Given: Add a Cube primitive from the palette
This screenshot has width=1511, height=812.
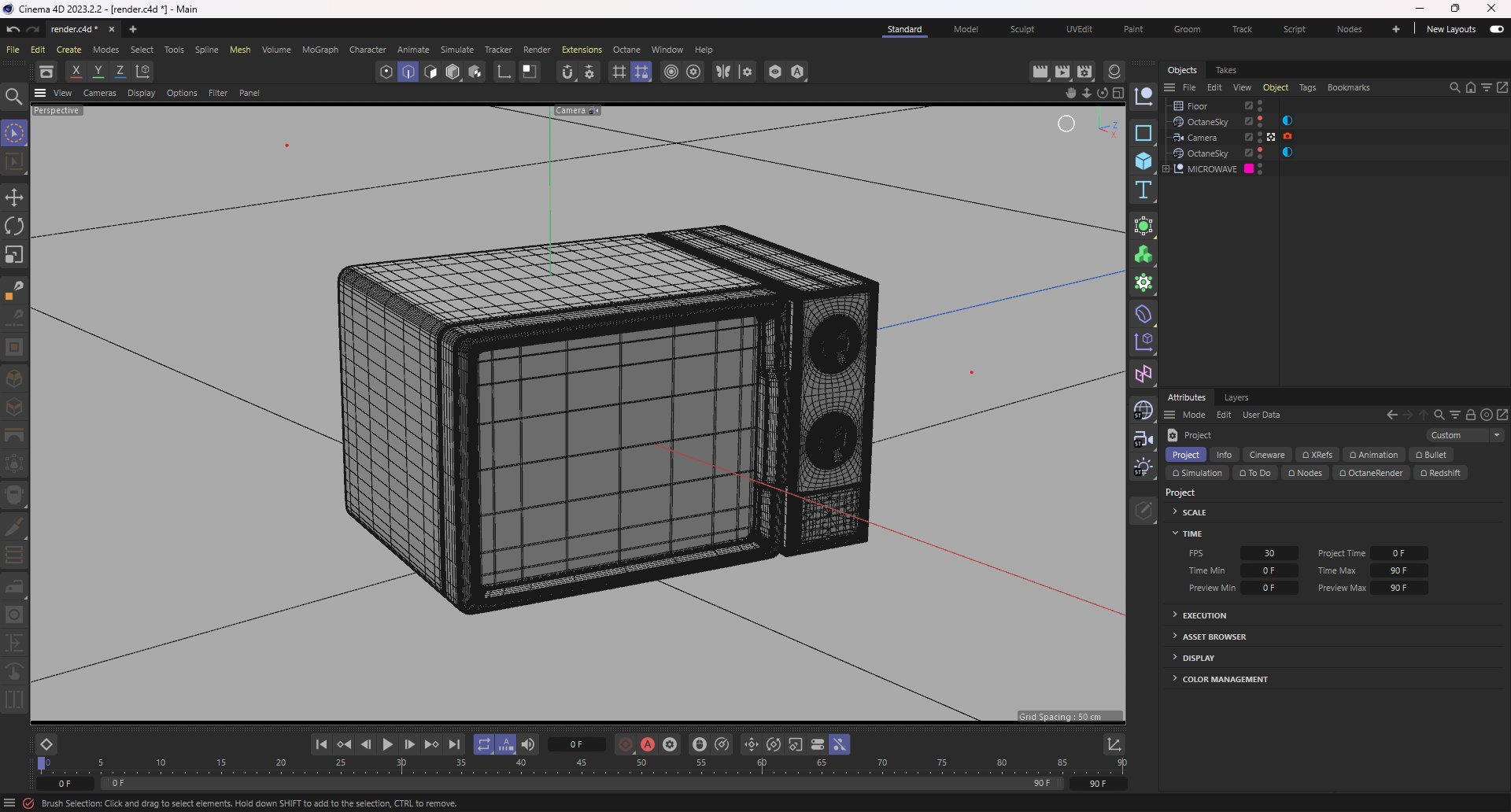Looking at the screenshot, I should (1143, 161).
